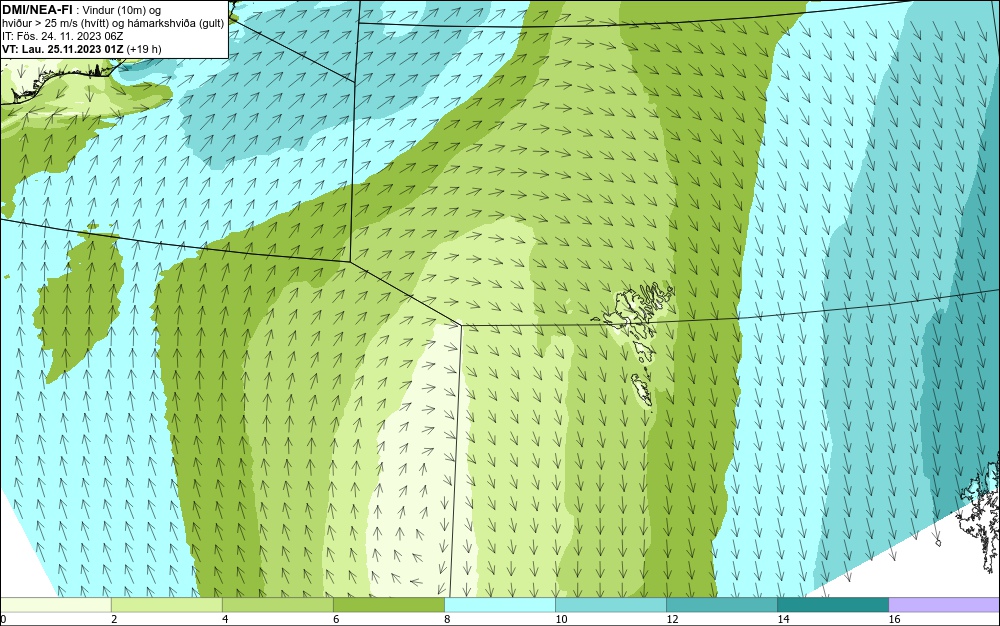The image size is (1000, 626).
Task: Click the 2–4 m/s light green legend swatch
Action: point(166,604)
